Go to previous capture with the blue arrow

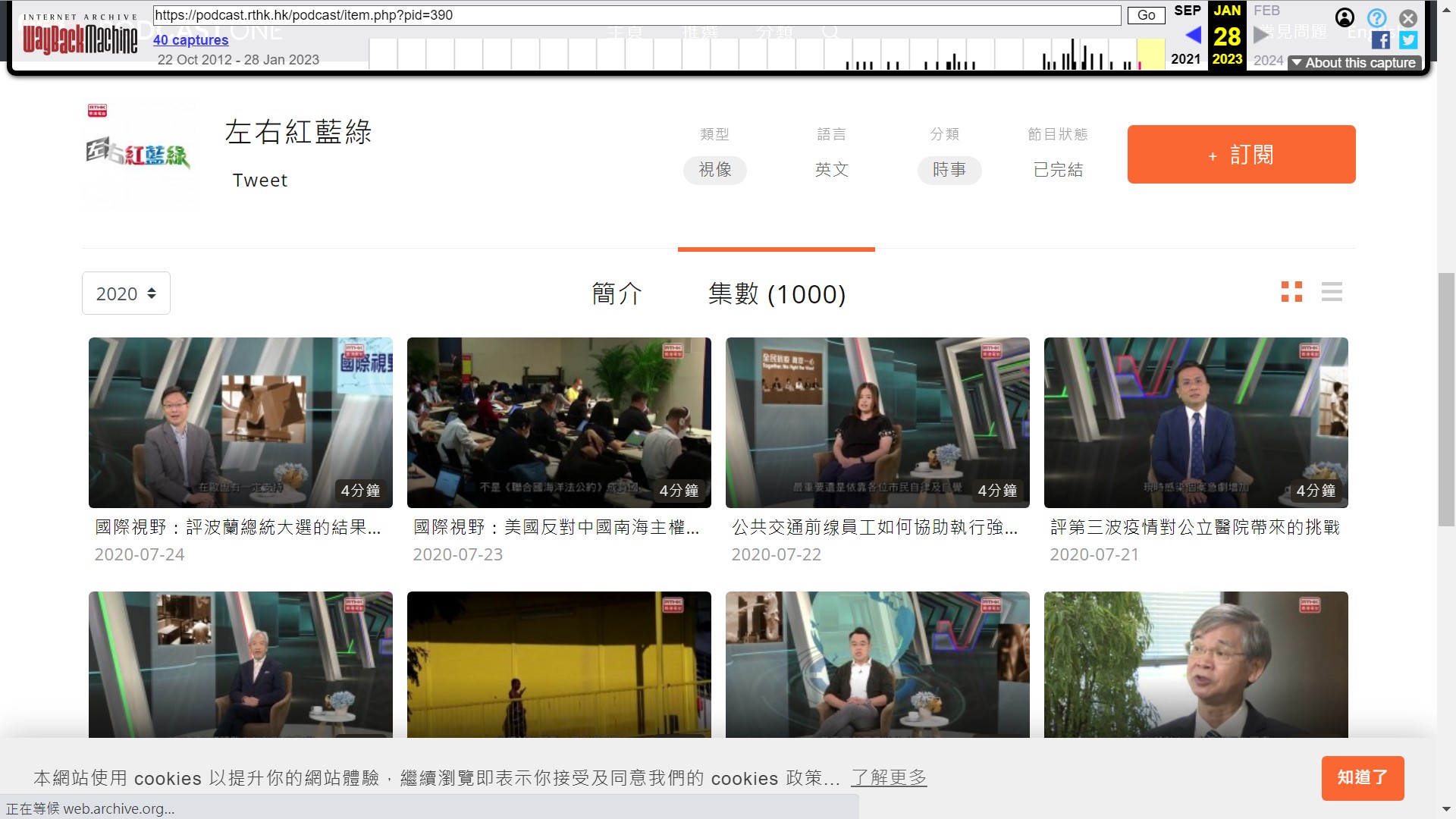[x=1193, y=35]
